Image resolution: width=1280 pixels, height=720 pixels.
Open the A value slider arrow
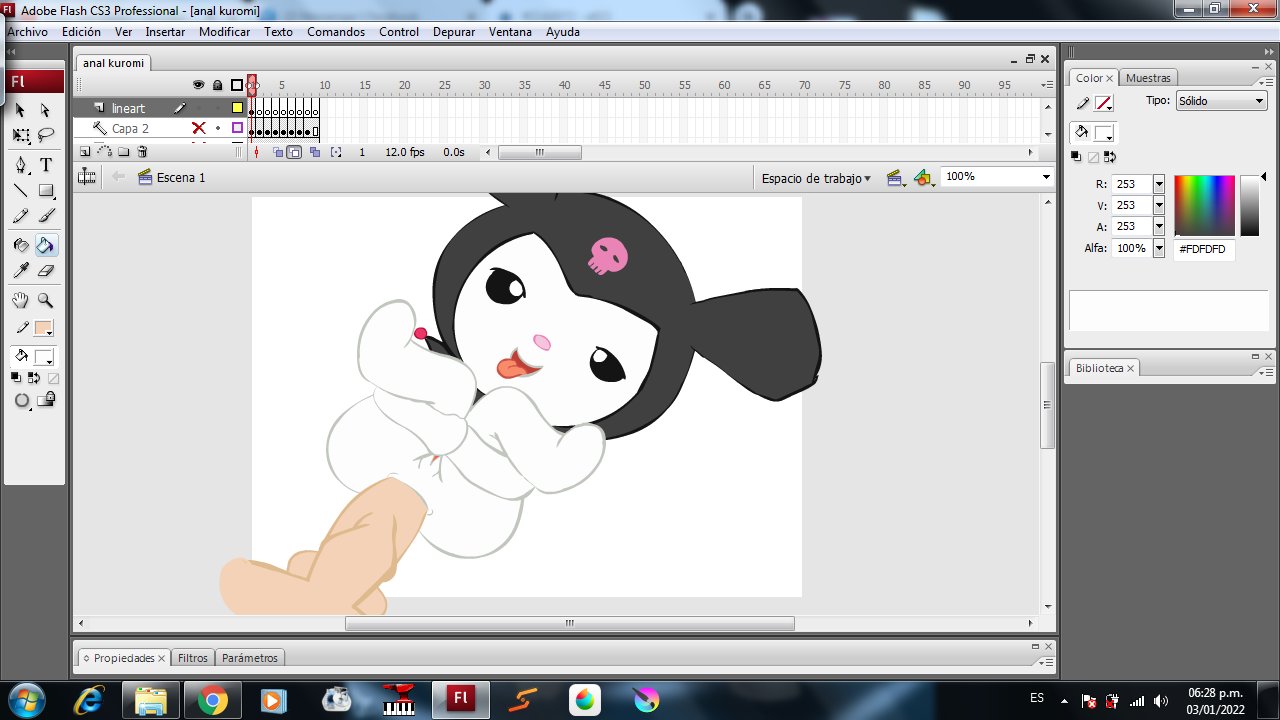click(1159, 226)
